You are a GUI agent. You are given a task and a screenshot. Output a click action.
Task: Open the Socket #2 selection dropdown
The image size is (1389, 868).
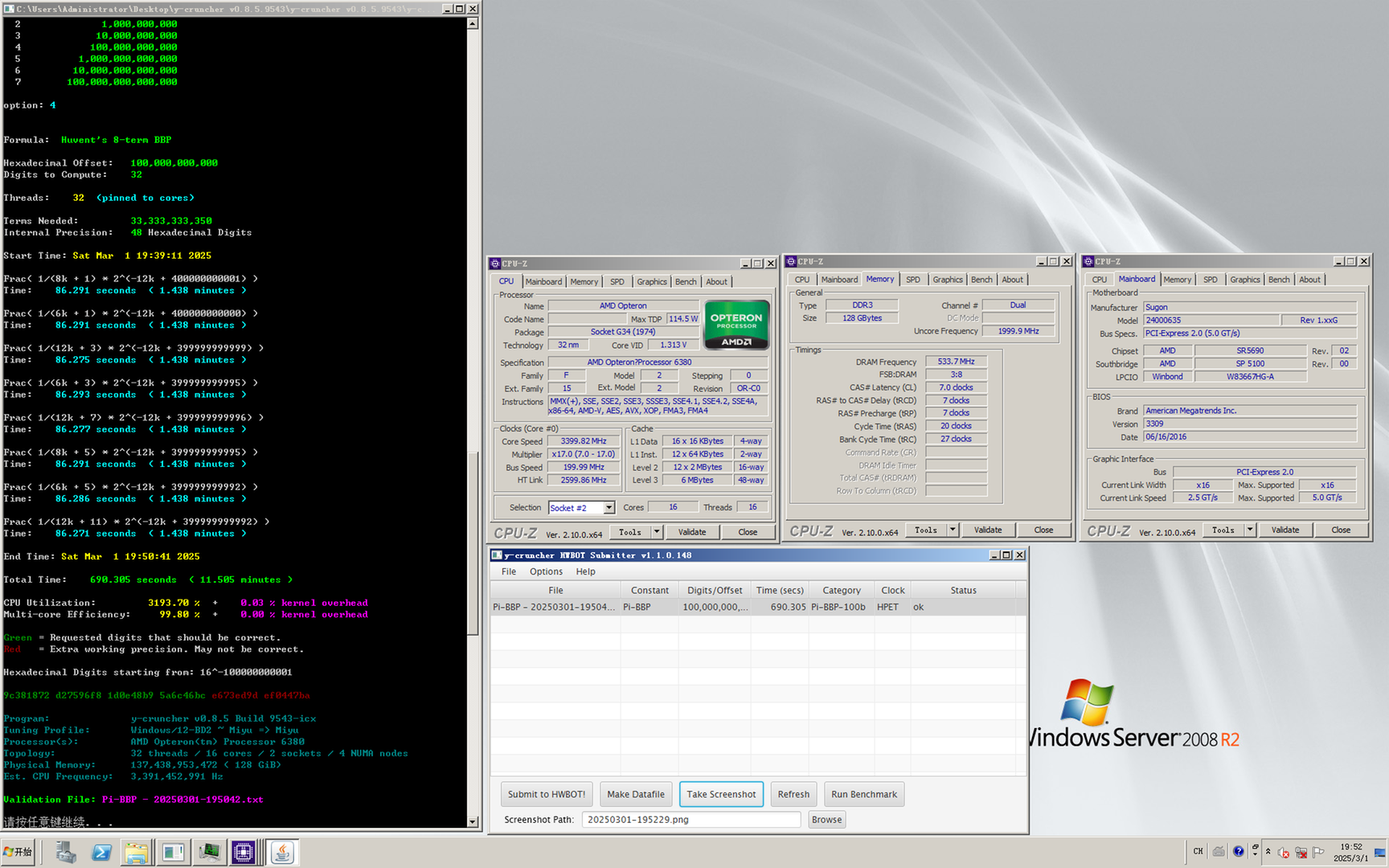[x=609, y=508]
